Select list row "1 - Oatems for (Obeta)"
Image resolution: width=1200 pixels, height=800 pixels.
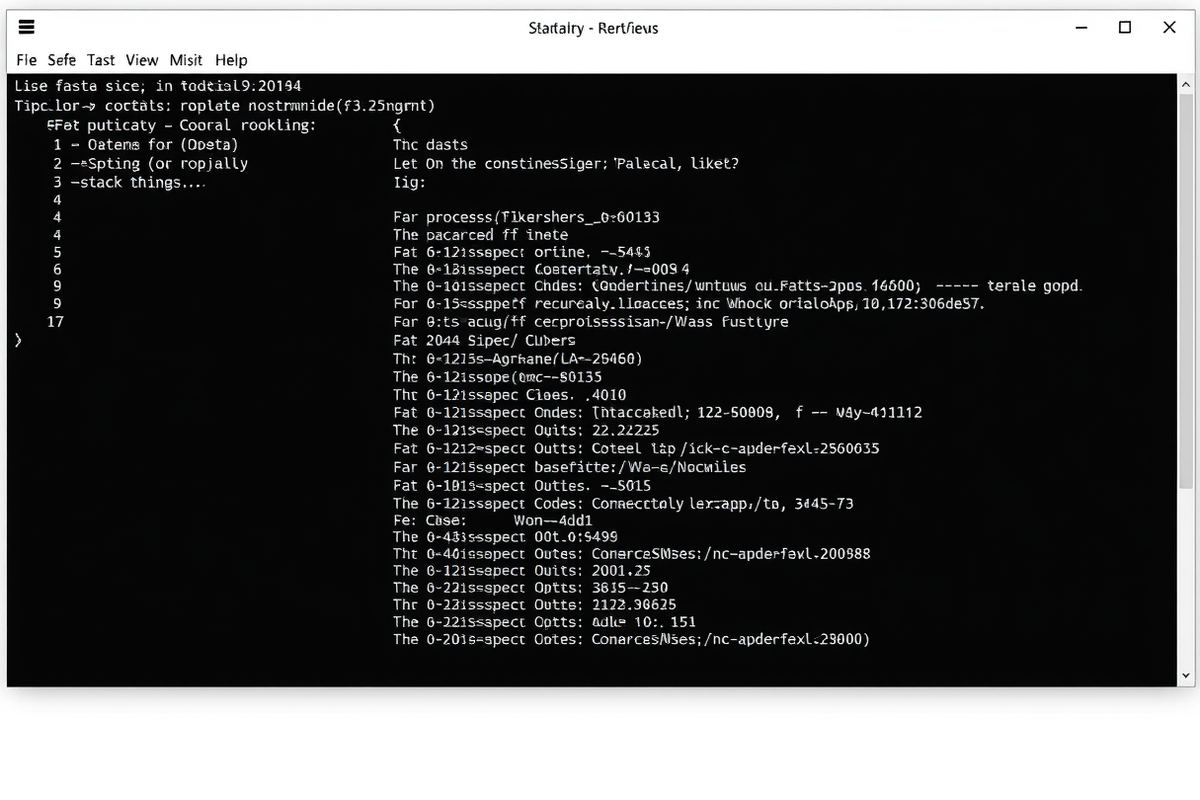(x=146, y=145)
